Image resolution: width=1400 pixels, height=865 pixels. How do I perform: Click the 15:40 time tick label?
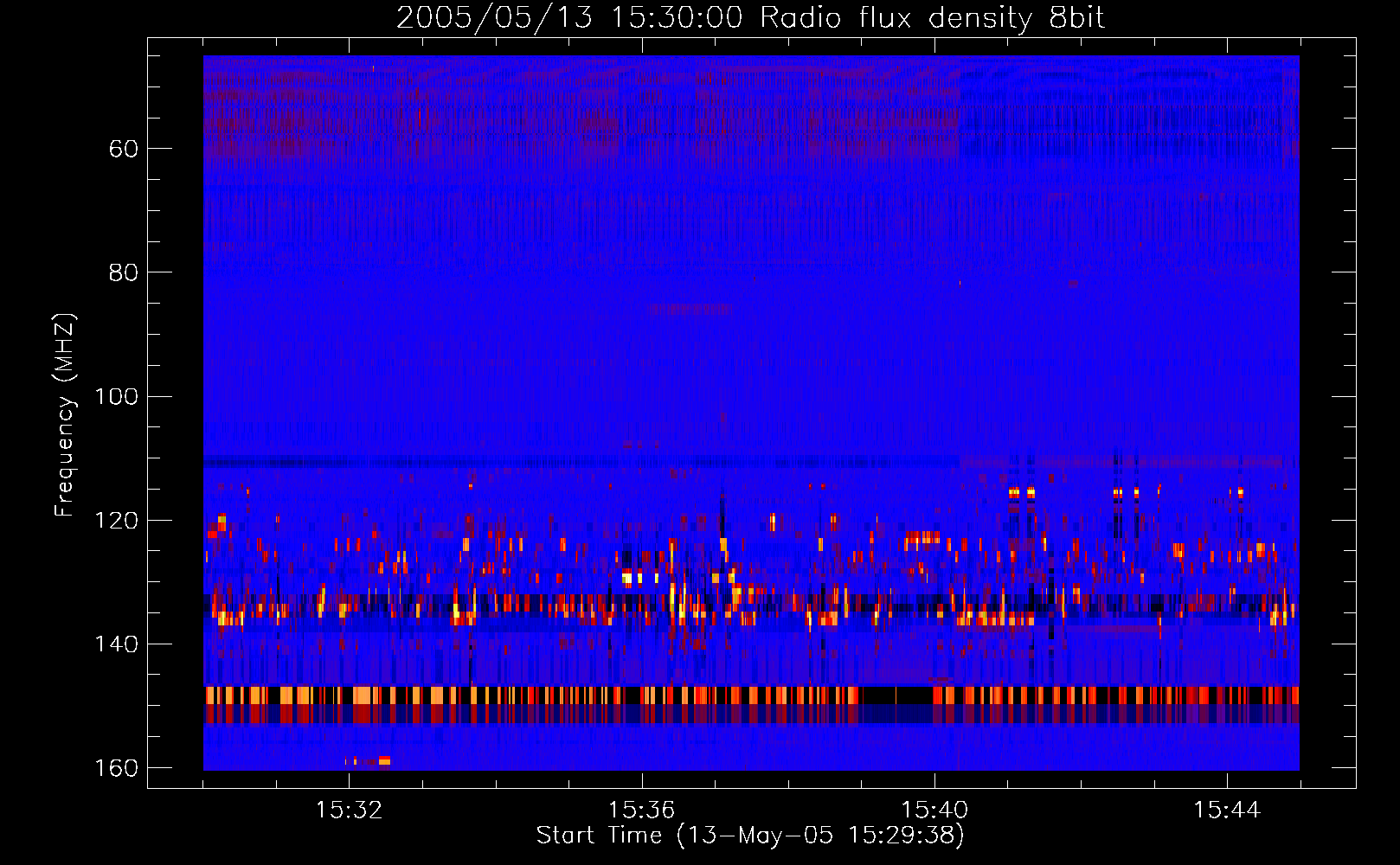(934, 811)
